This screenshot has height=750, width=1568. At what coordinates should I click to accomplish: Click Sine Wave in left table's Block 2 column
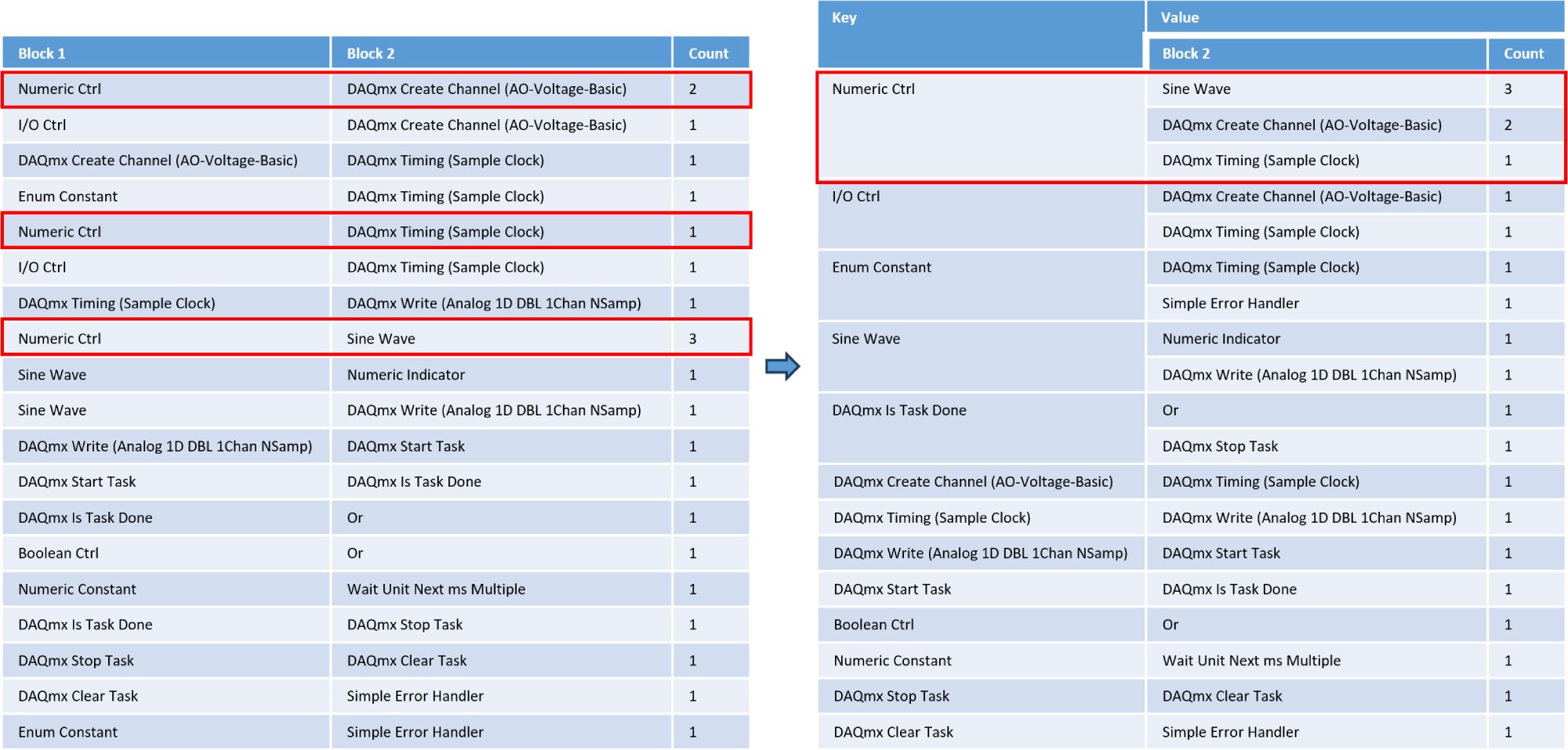381,339
